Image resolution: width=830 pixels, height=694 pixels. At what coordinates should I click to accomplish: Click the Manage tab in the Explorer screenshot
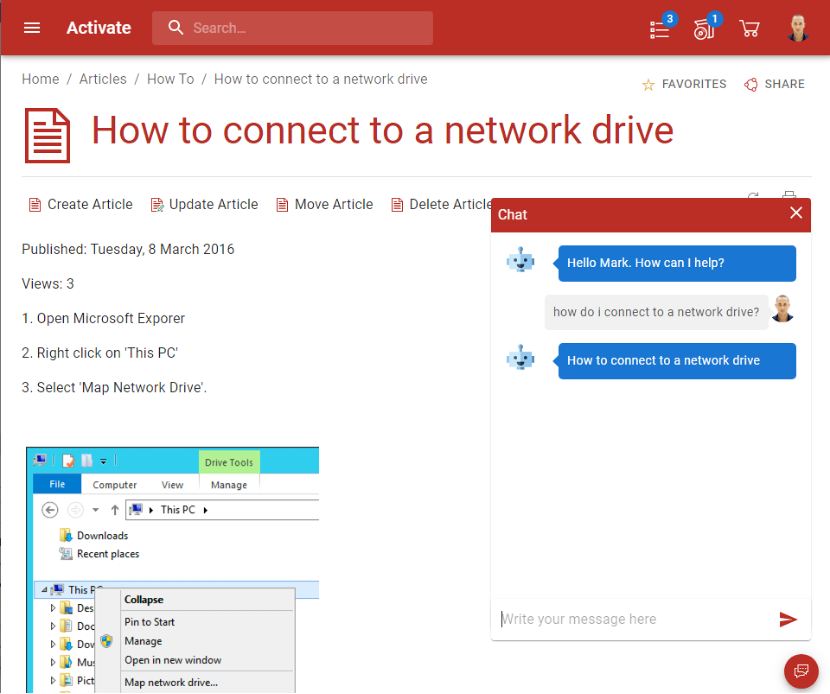point(229,485)
